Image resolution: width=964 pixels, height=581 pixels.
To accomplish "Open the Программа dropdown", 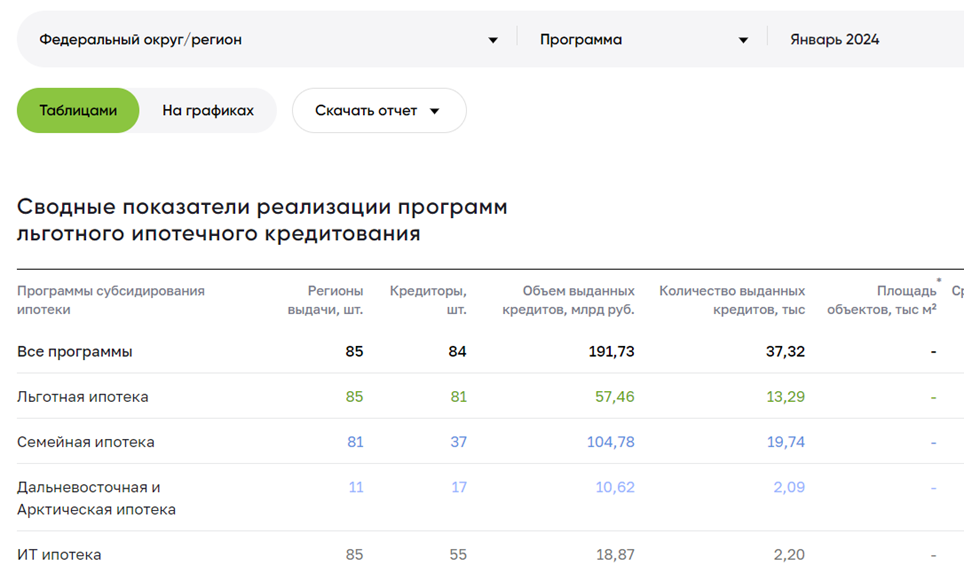I will tap(643, 39).
